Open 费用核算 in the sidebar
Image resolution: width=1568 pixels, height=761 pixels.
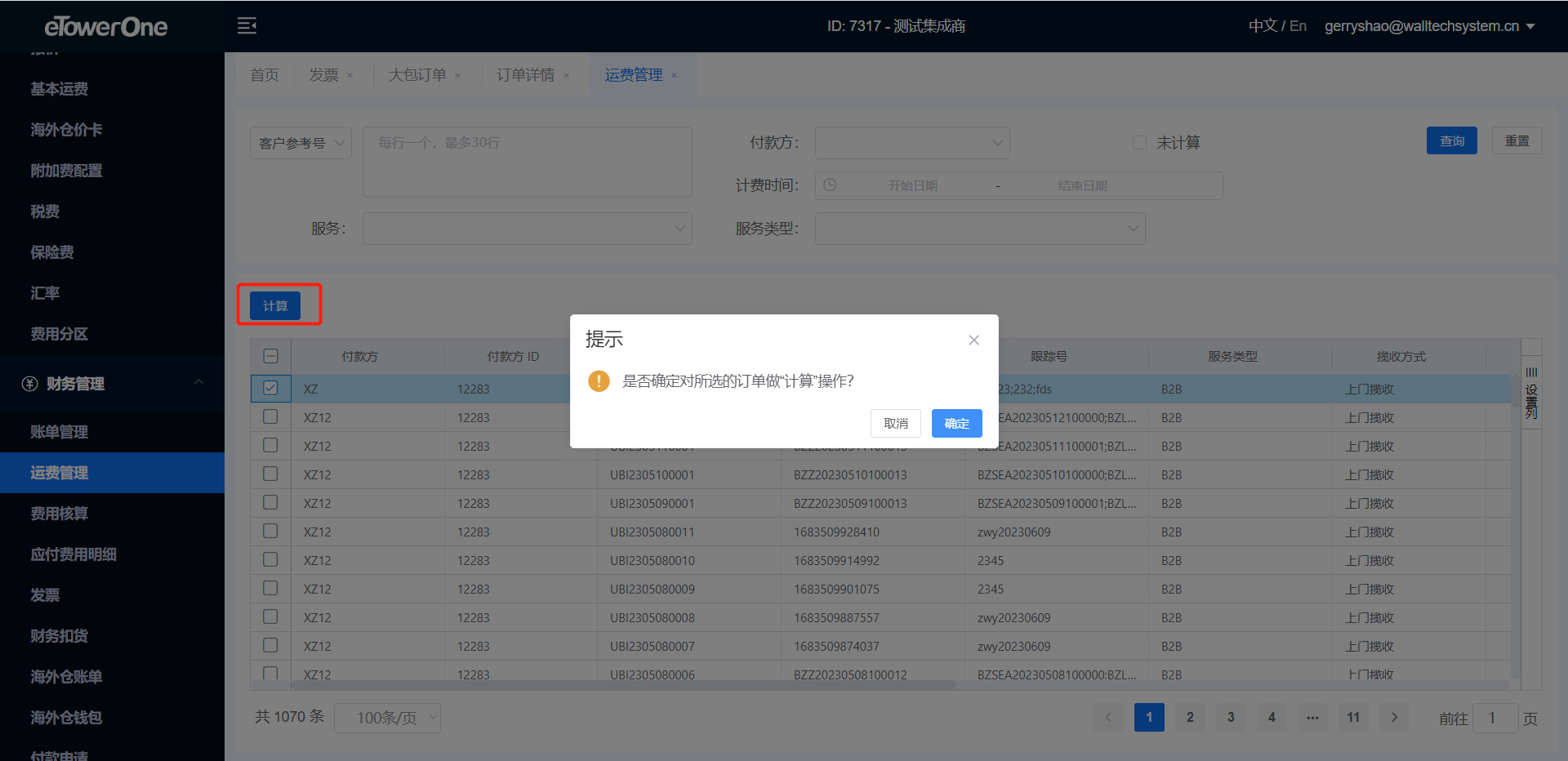[x=112, y=514]
